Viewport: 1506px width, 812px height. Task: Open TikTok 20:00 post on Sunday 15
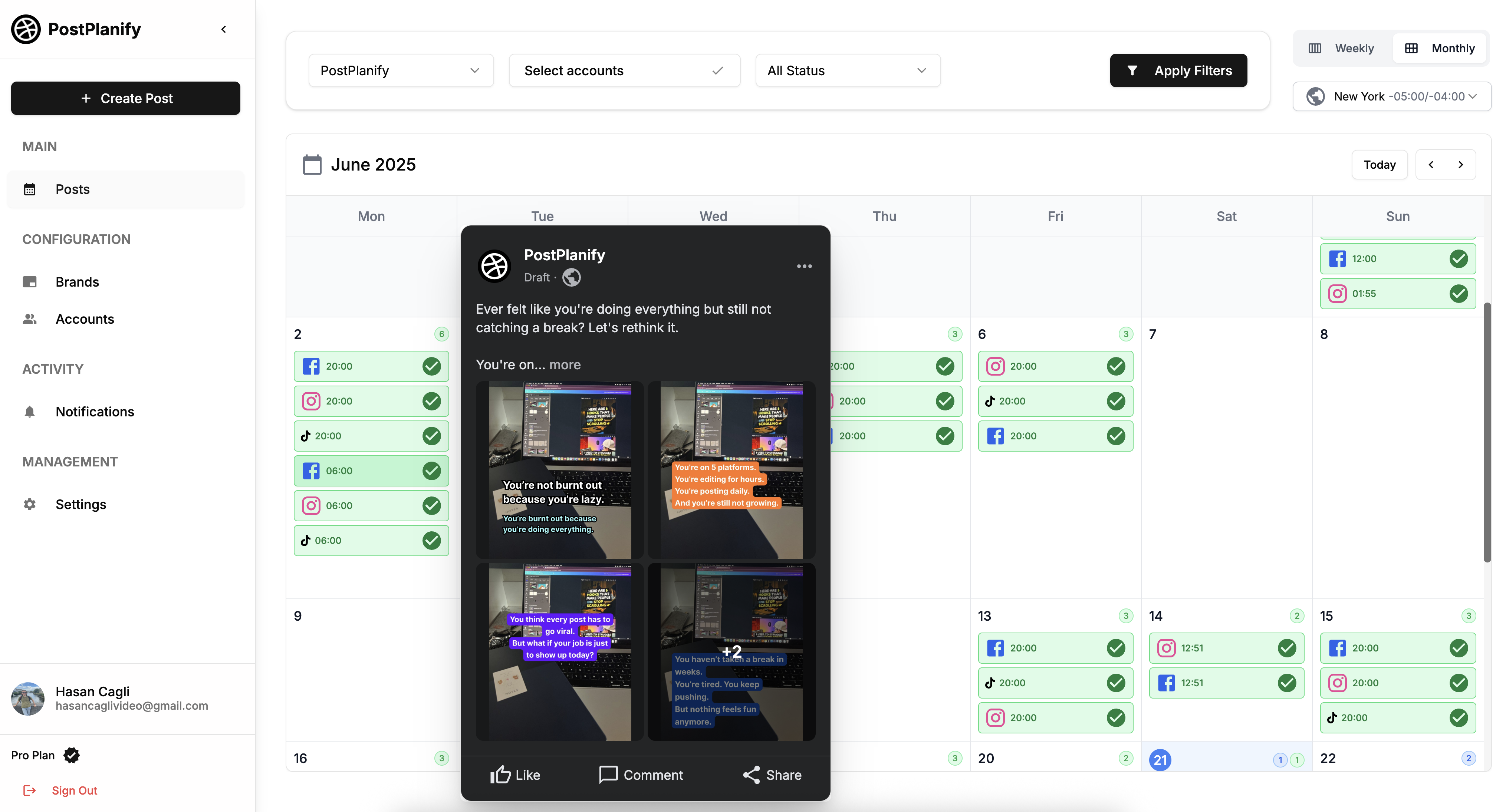pyautogui.click(x=1398, y=718)
